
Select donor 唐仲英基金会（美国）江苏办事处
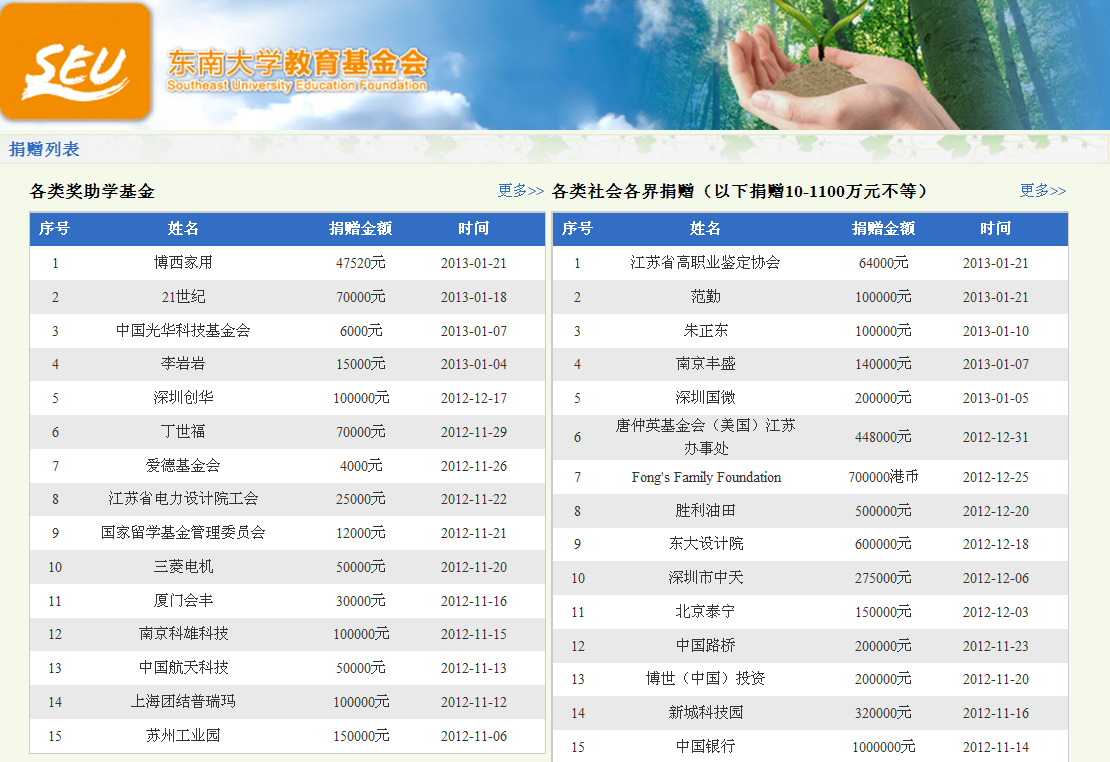coord(706,437)
